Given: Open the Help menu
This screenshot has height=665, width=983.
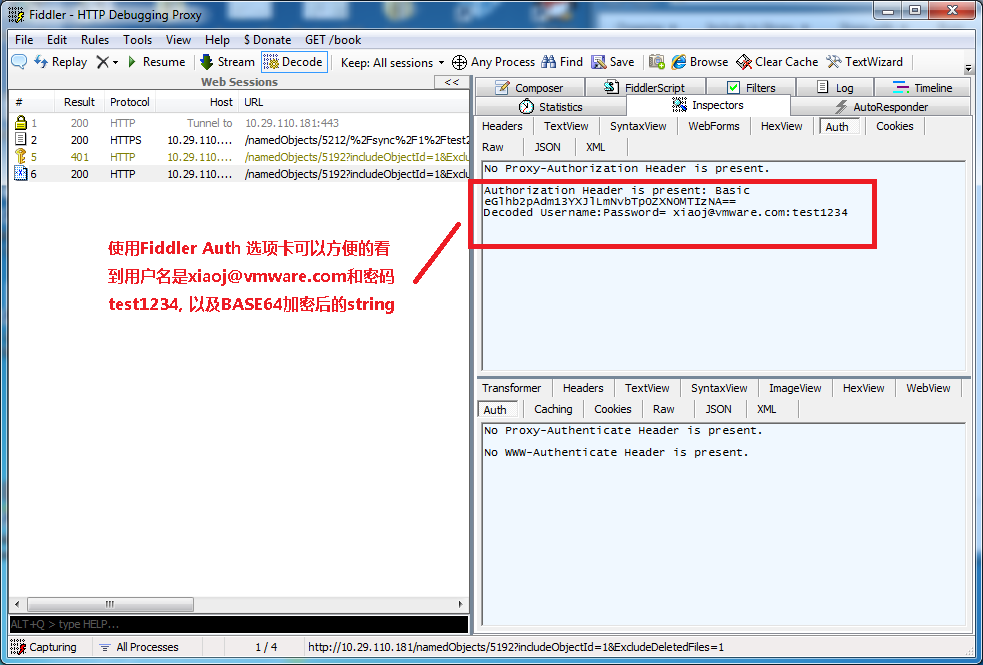Looking at the screenshot, I should click(217, 39).
